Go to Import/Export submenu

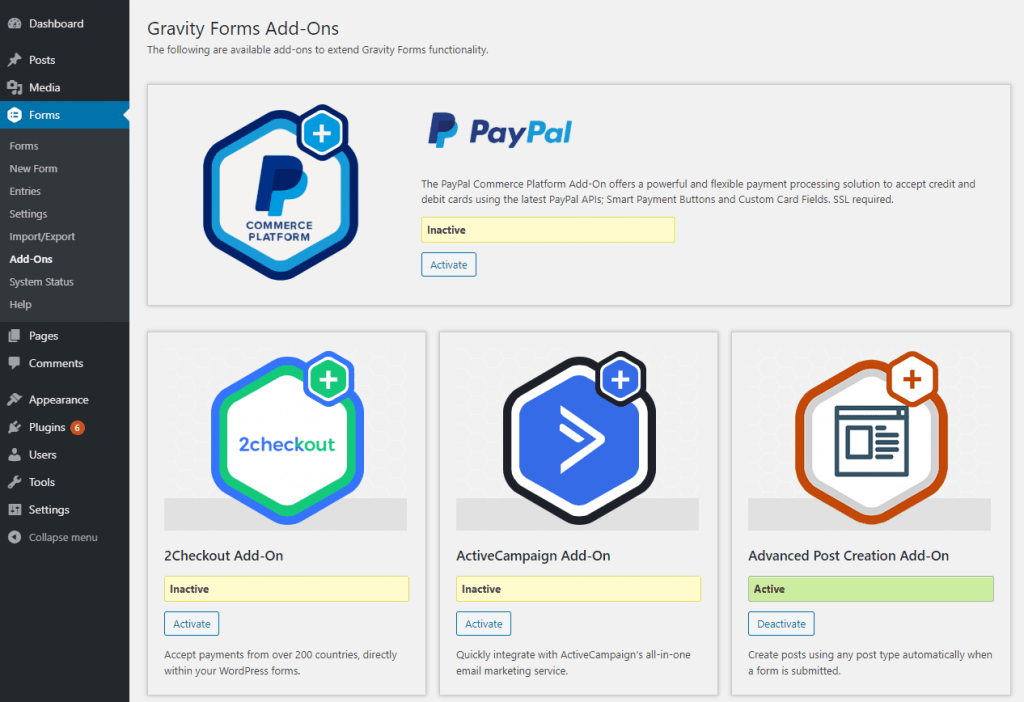(42, 237)
